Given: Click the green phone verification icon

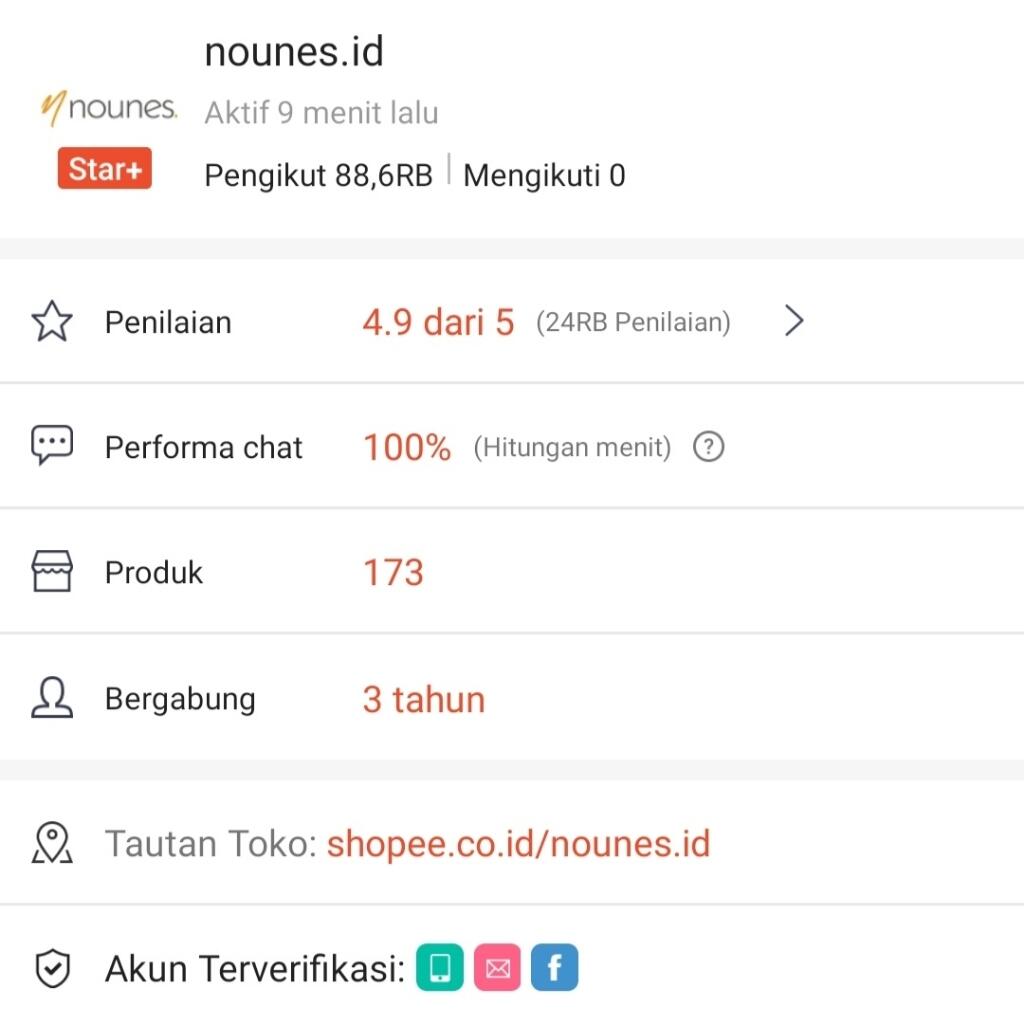Looking at the screenshot, I should (x=440, y=968).
